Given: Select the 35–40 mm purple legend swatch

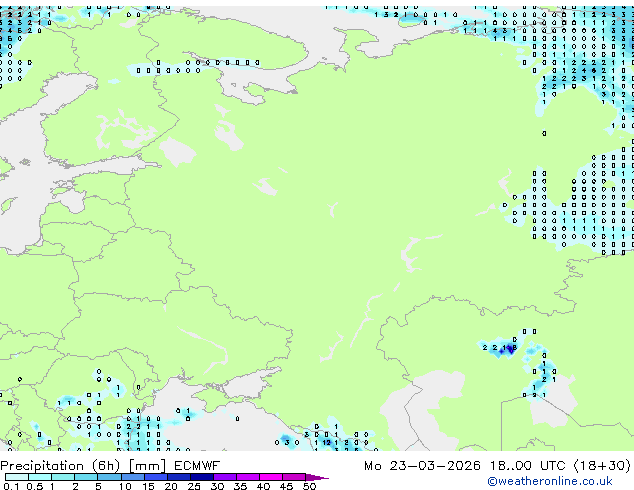Looking at the screenshot, I should (x=248, y=477).
